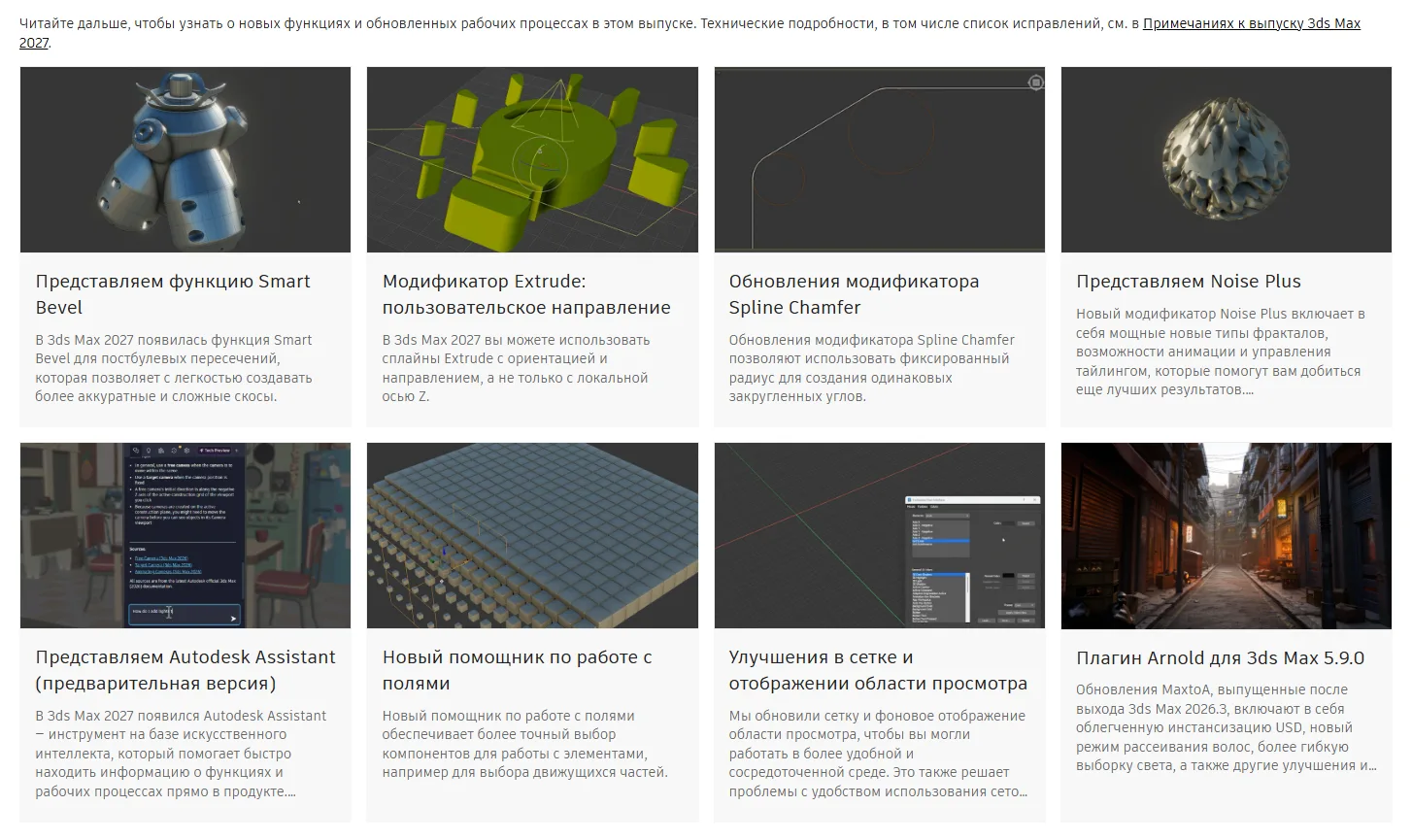
Task: Click the 'Представляем функцию Smart Bevel' heading
Action: click(173, 294)
